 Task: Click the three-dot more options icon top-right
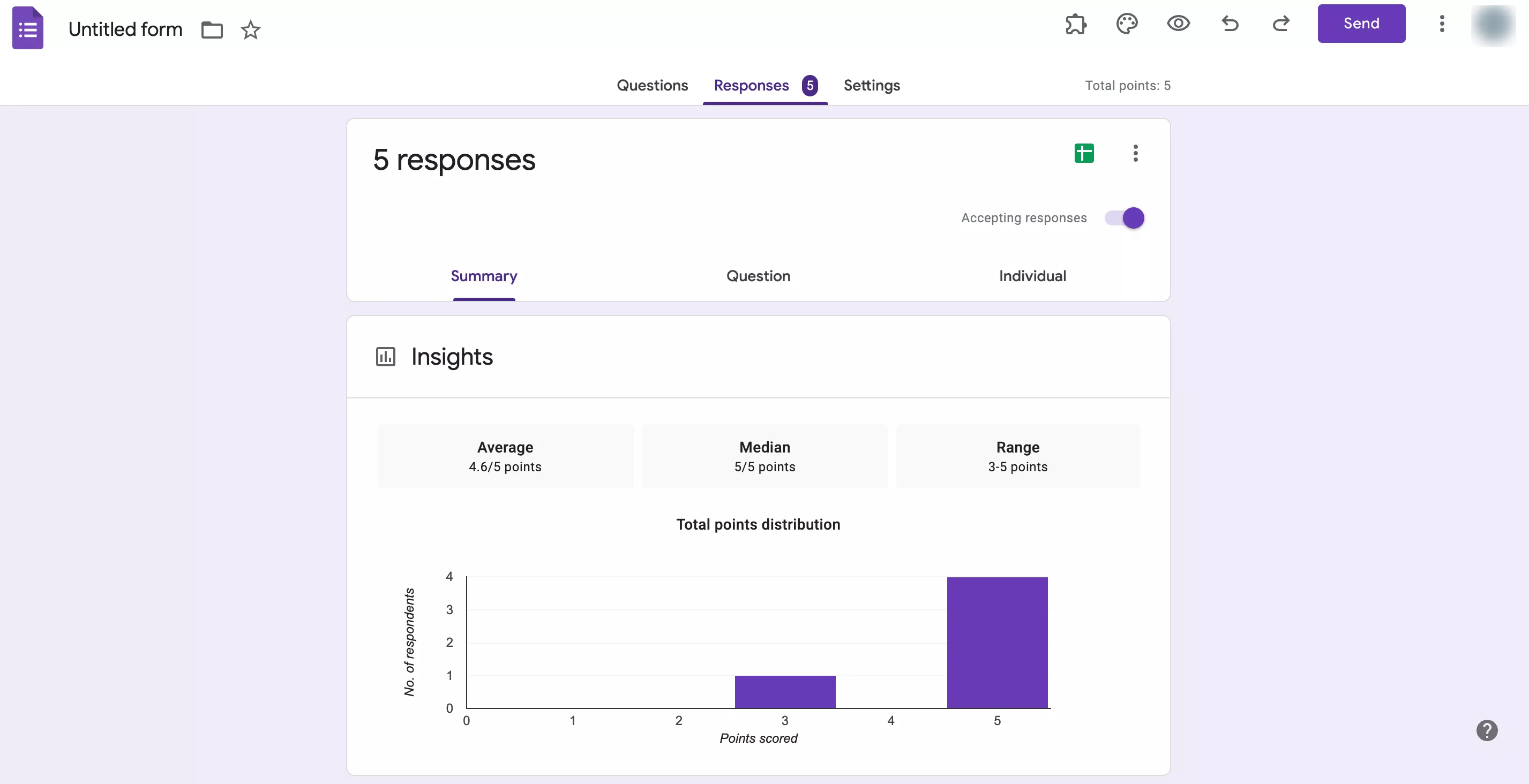pos(1441,23)
